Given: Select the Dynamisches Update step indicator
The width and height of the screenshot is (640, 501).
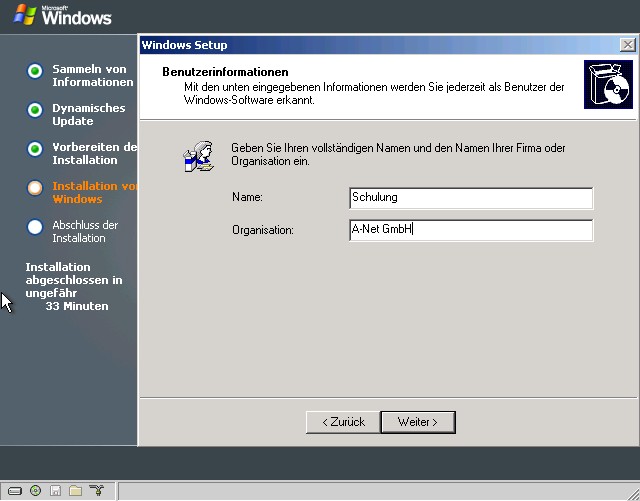Looking at the screenshot, I should [x=35, y=110].
